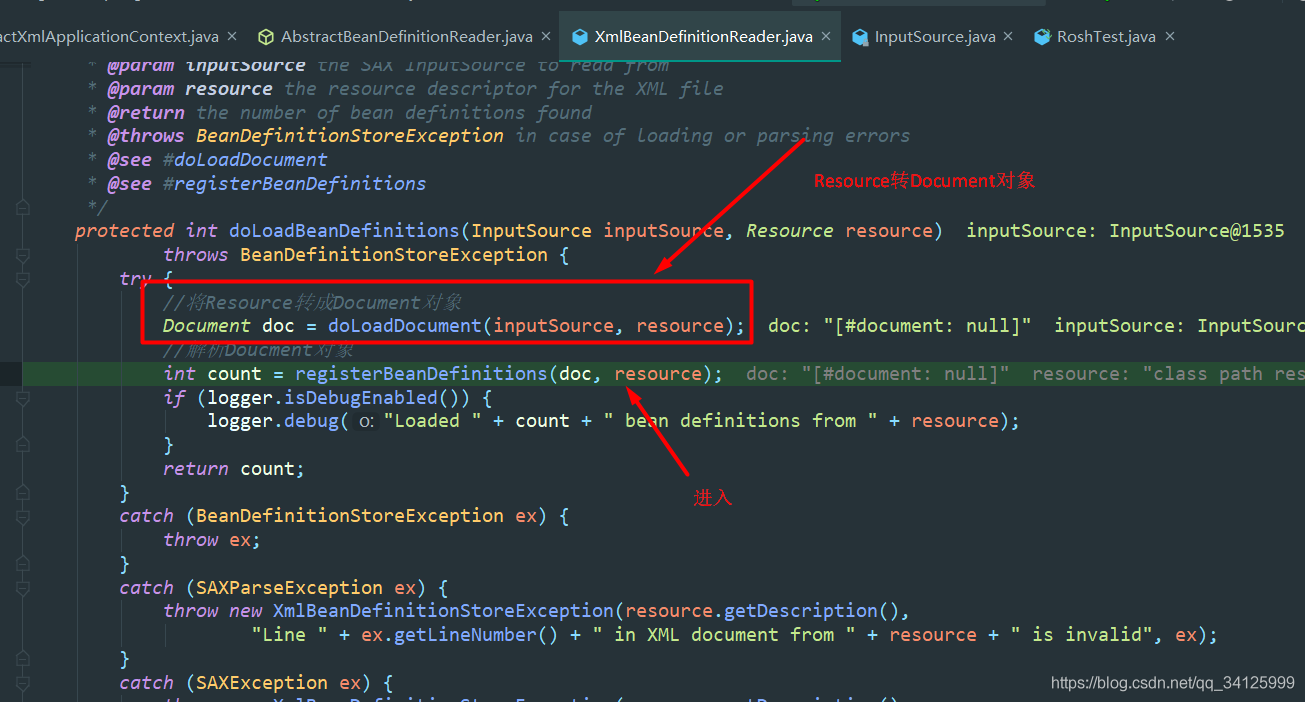1305x702 pixels.
Task: Click the logger.debug call
Action: 273,421
